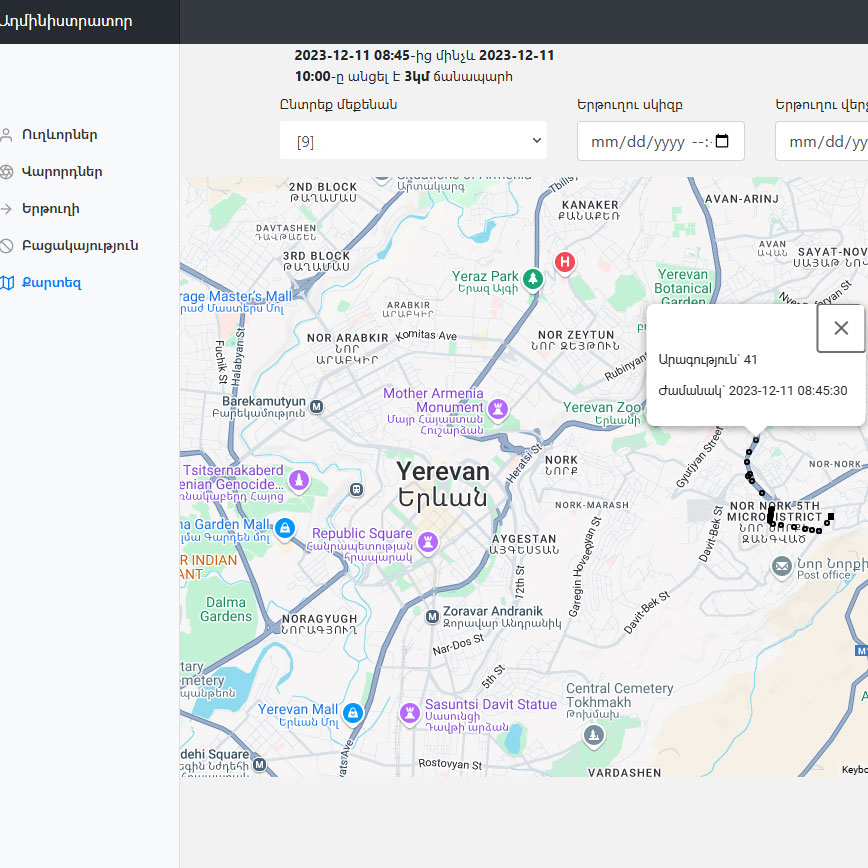The height and width of the screenshot is (868, 868).
Task: Click the red hospital H marker
Action: click(x=565, y=261)
